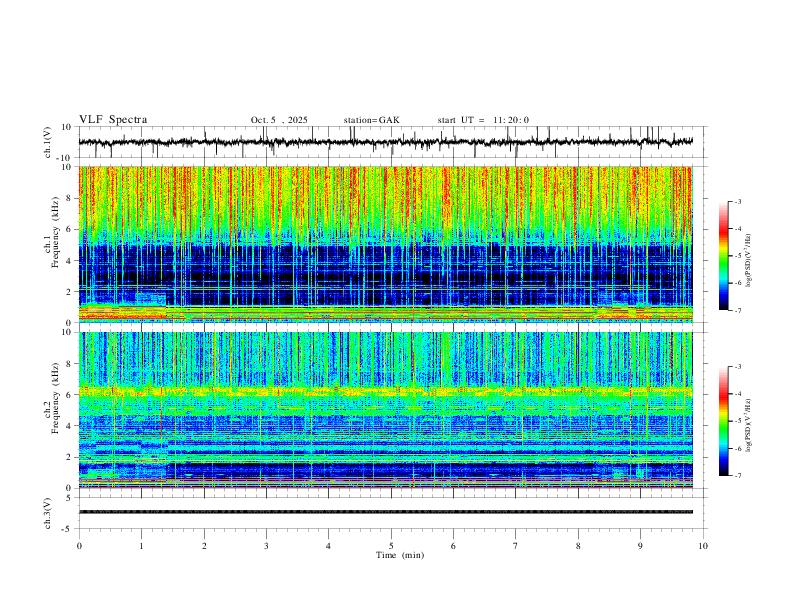Click the "-4" tick on ch.2 colorbar
The height and width of the screenshot is (612, 792).
(737, 394)
